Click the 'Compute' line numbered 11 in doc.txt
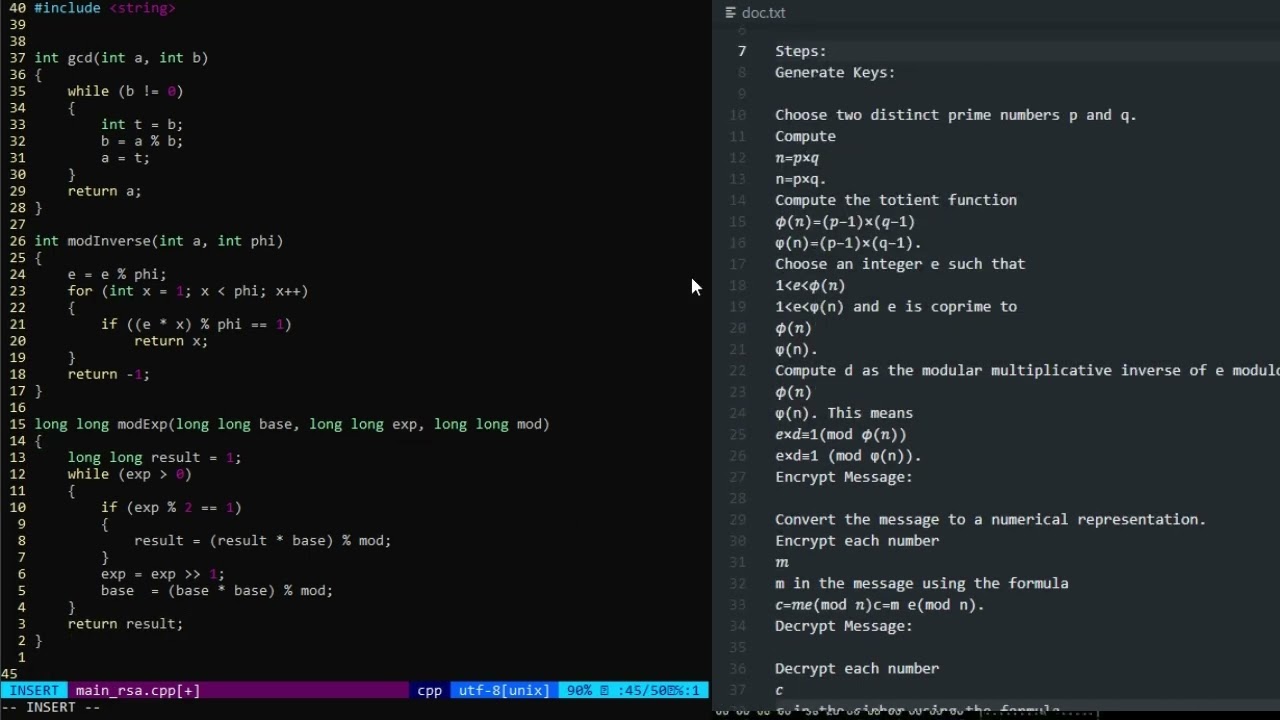1280x720 pixels. click(805, 136)
